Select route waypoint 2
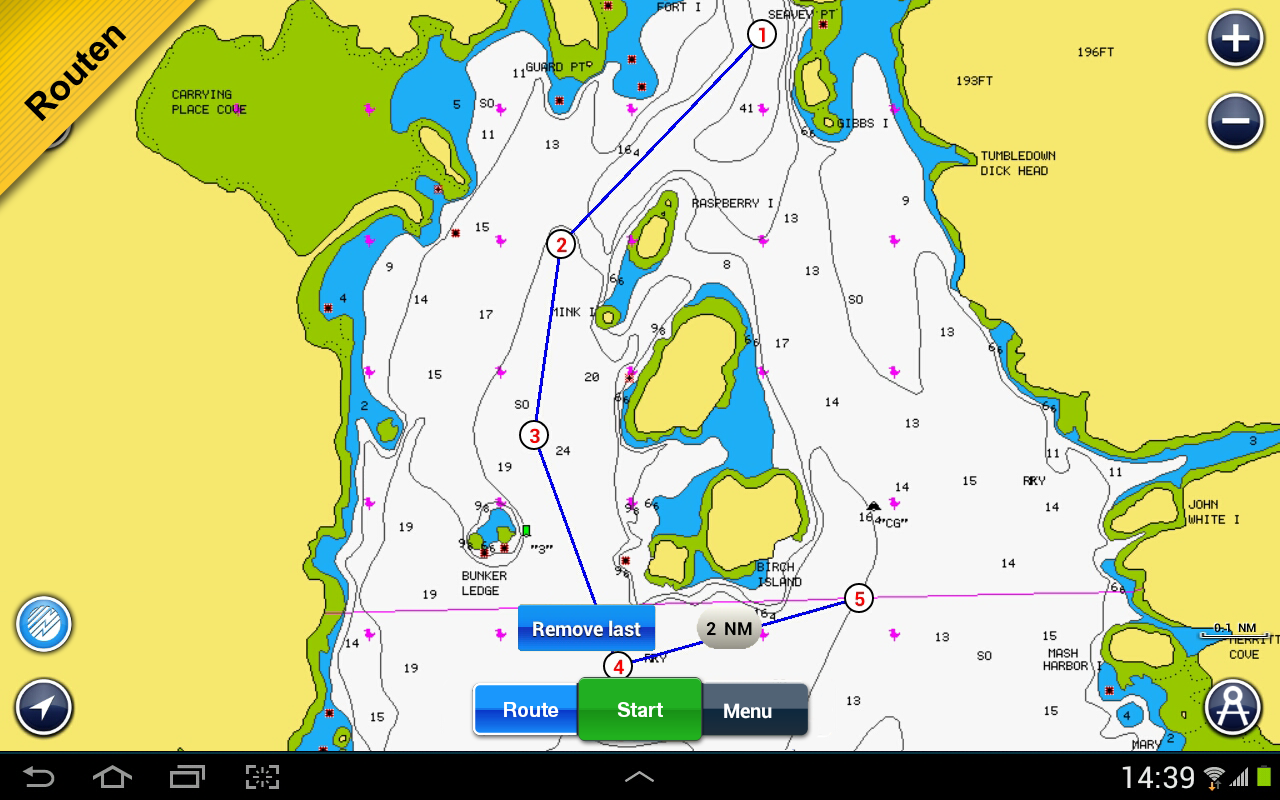This screenshot has width=1280, height=800. click(x=561, y=244)
